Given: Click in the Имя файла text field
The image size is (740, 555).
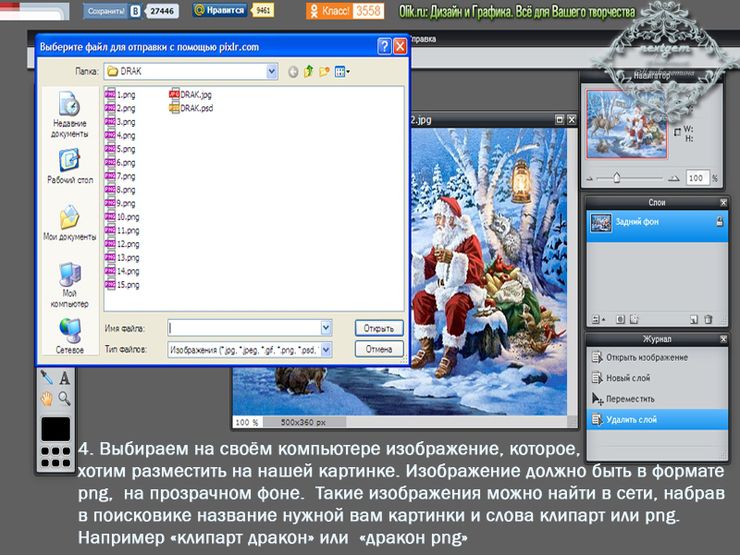Looking at the screenshot, I should pos(244,328).
